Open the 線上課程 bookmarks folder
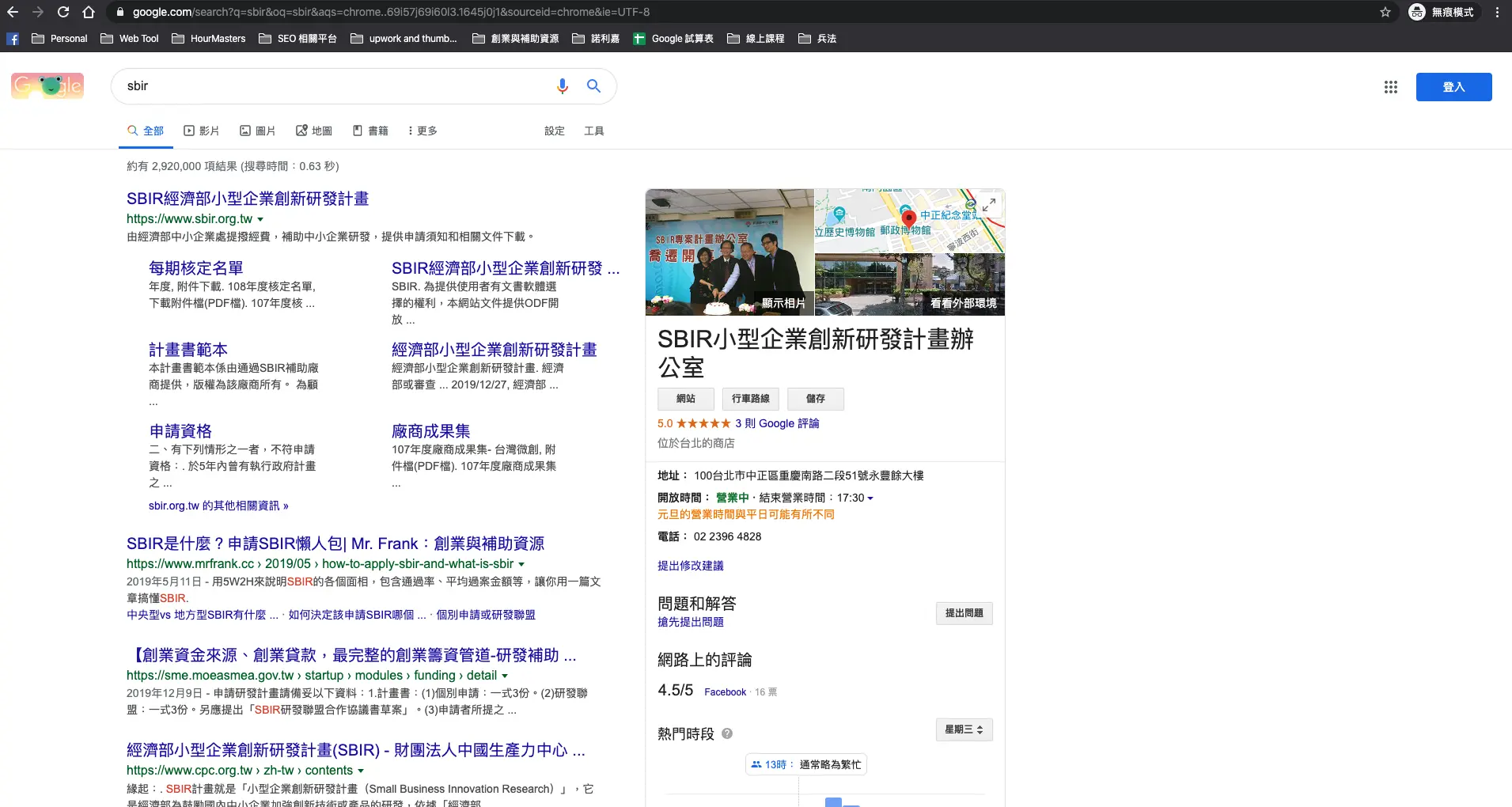 coord(756,38)
